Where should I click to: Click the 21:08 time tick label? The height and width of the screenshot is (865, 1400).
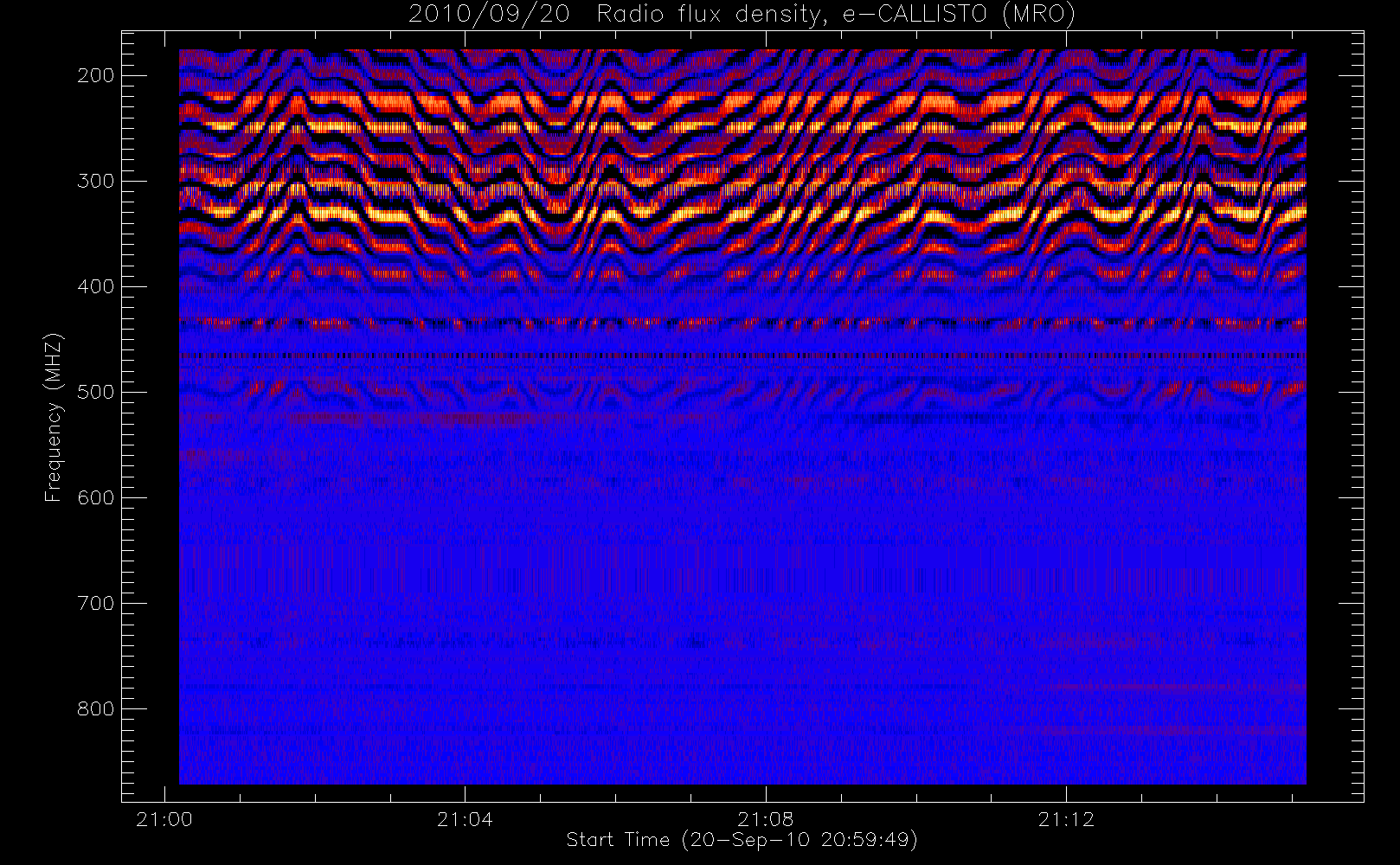[766, 819]
